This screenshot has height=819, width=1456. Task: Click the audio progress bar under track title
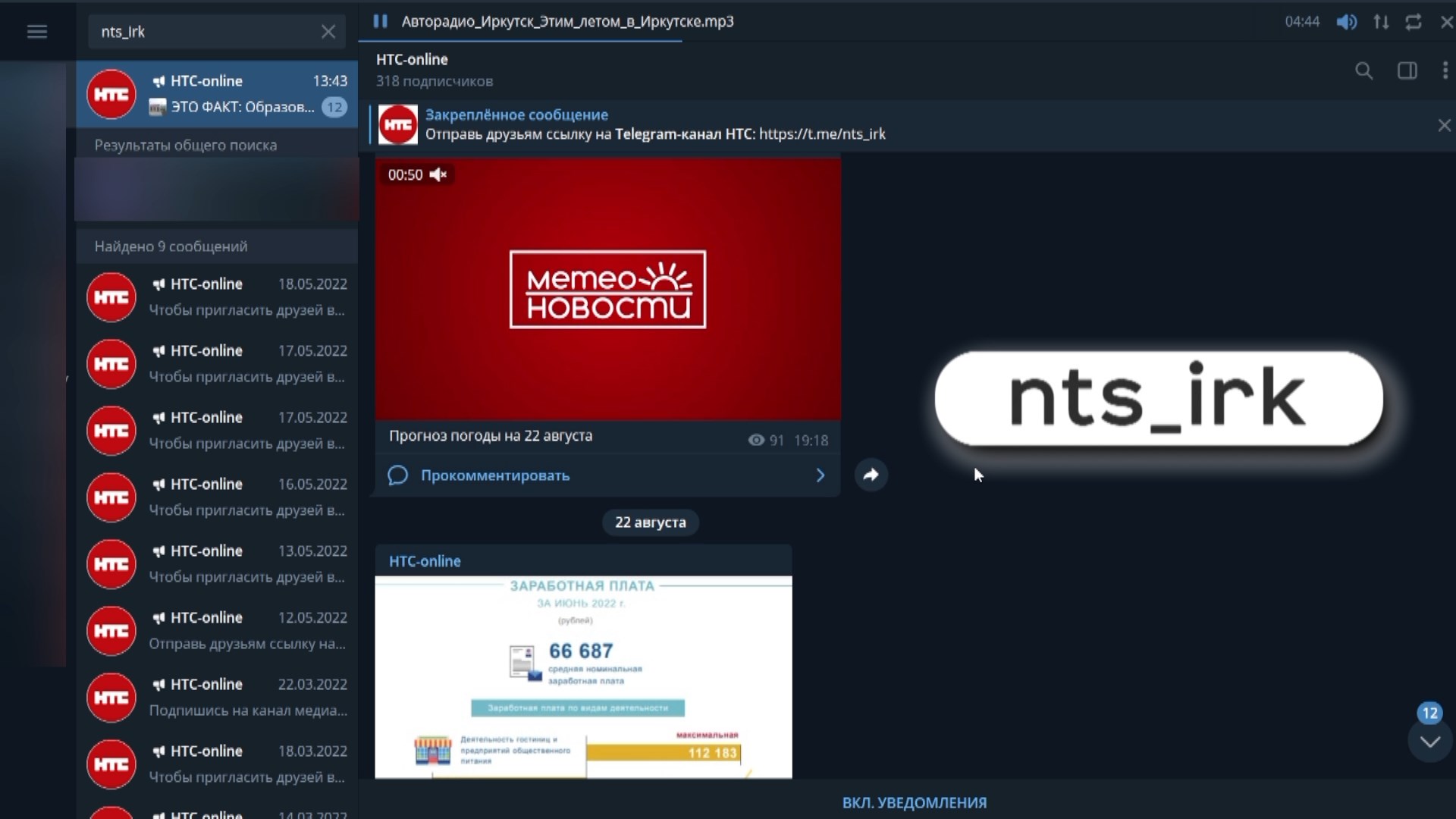(906, 41)
